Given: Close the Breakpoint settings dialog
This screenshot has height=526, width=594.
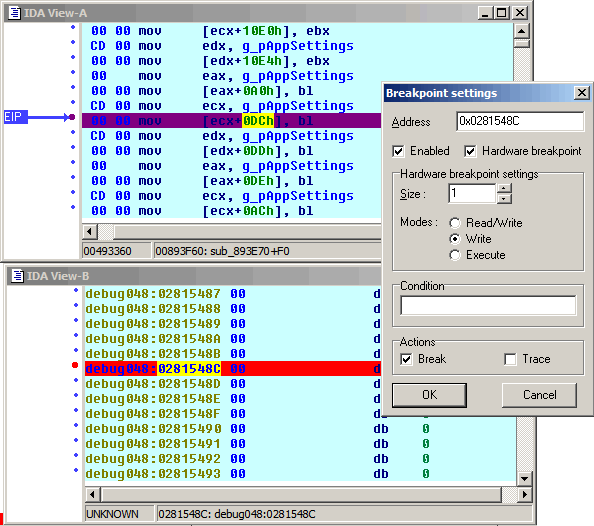Looking at the screenshot, I should tap(581, 93).
